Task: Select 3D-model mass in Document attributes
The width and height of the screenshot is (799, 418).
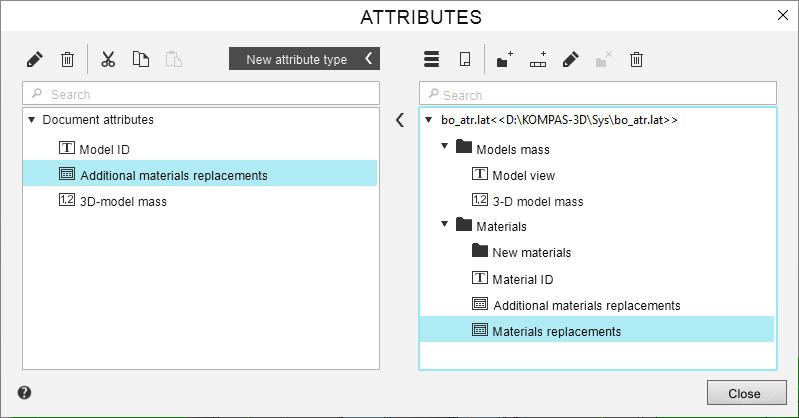Action: pyautogui.click(x=123, y=201)
